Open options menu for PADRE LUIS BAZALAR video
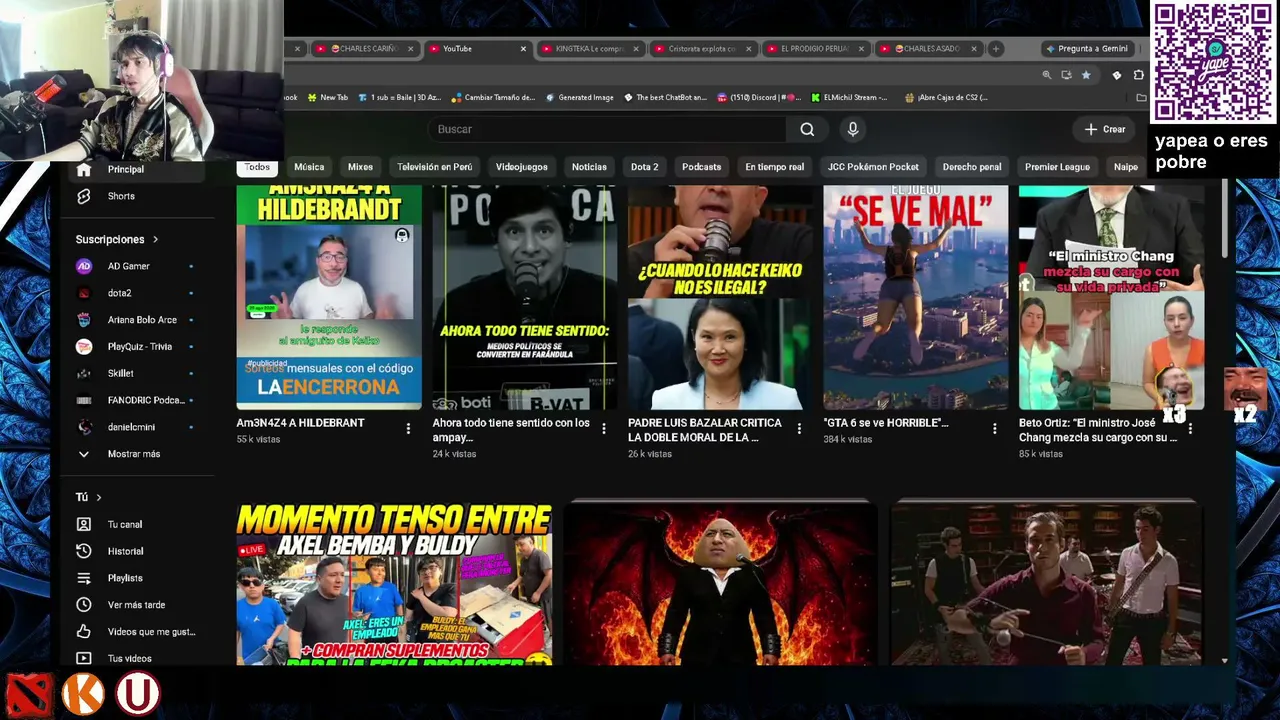 [799, 429]
